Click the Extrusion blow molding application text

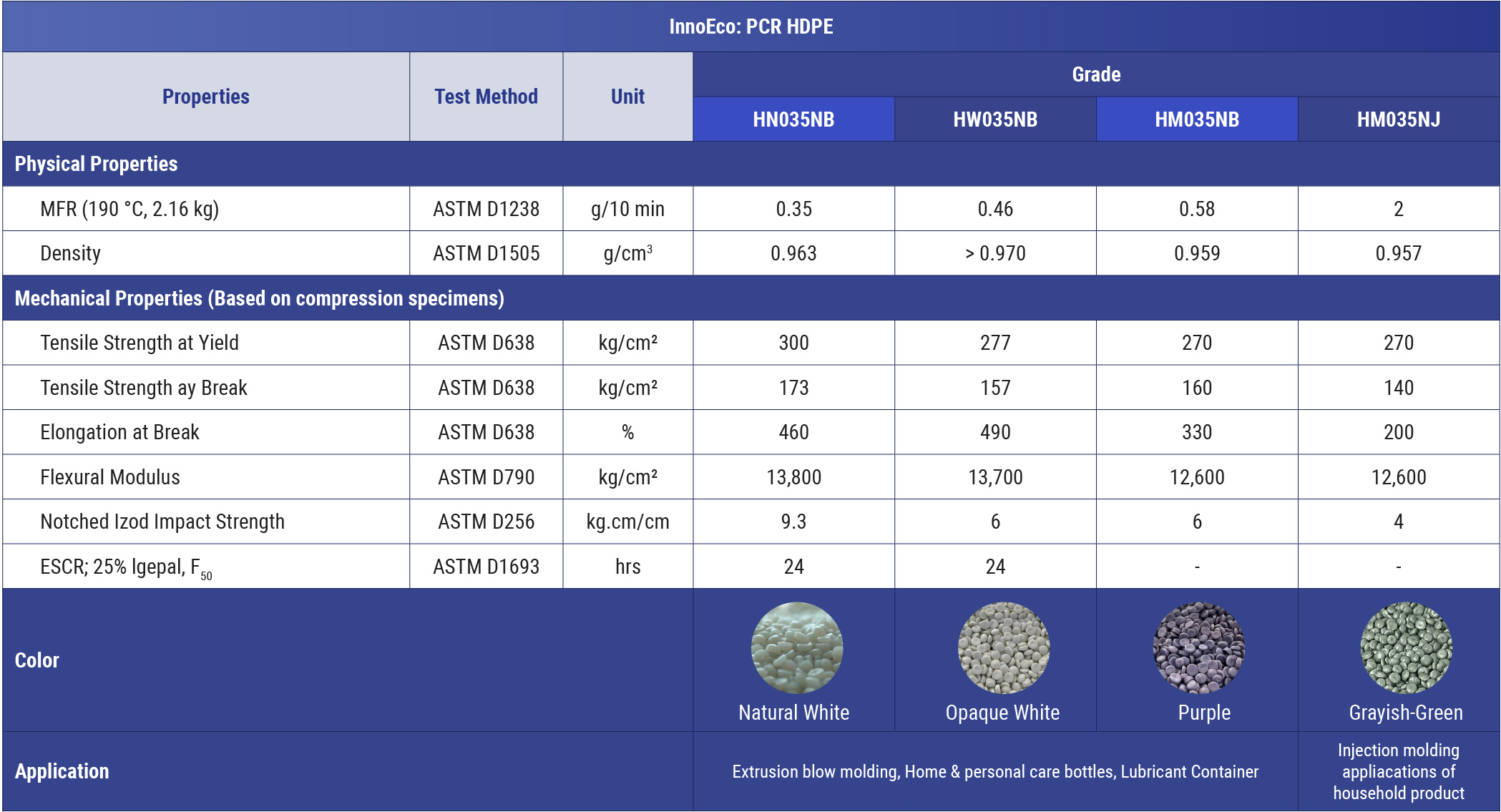(995, 772)
